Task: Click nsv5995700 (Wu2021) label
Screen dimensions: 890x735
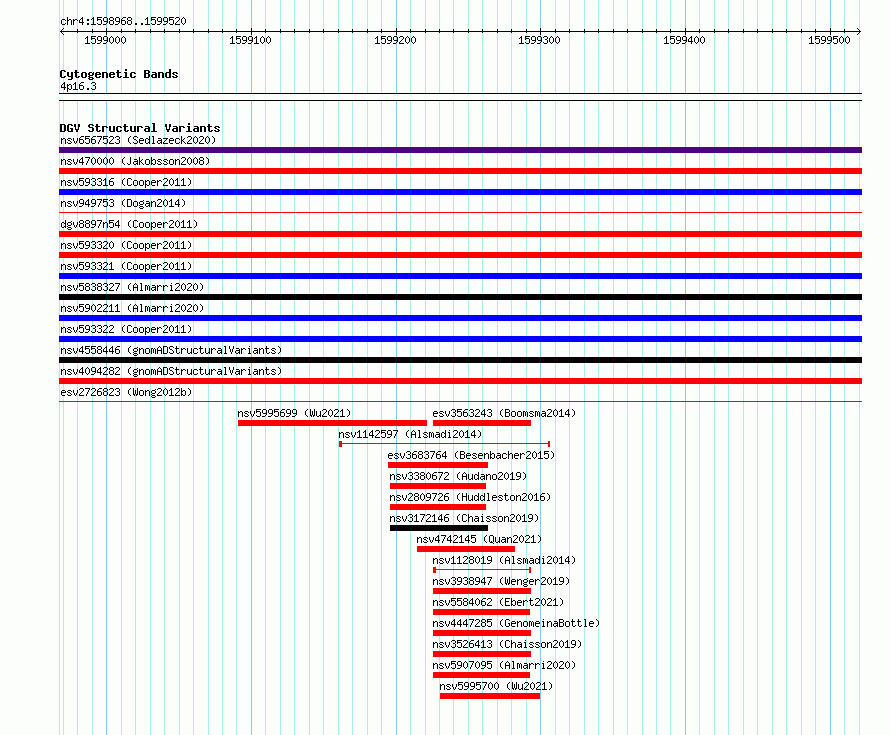Action: coord(496,686)
